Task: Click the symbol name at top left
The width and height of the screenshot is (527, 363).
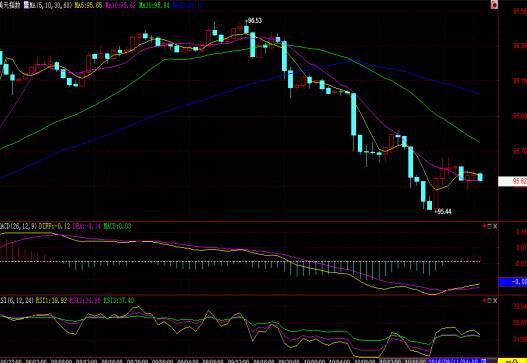Action: point(10,5)
